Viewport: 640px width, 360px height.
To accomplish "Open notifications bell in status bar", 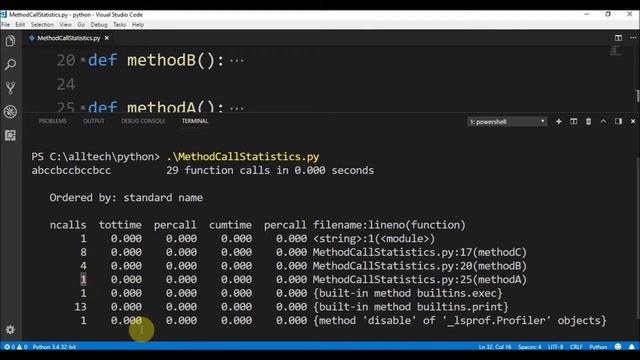I will click(632, 347).
